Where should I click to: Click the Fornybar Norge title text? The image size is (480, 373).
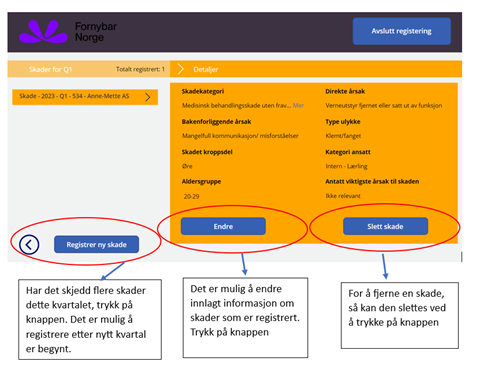click(96, 32)
